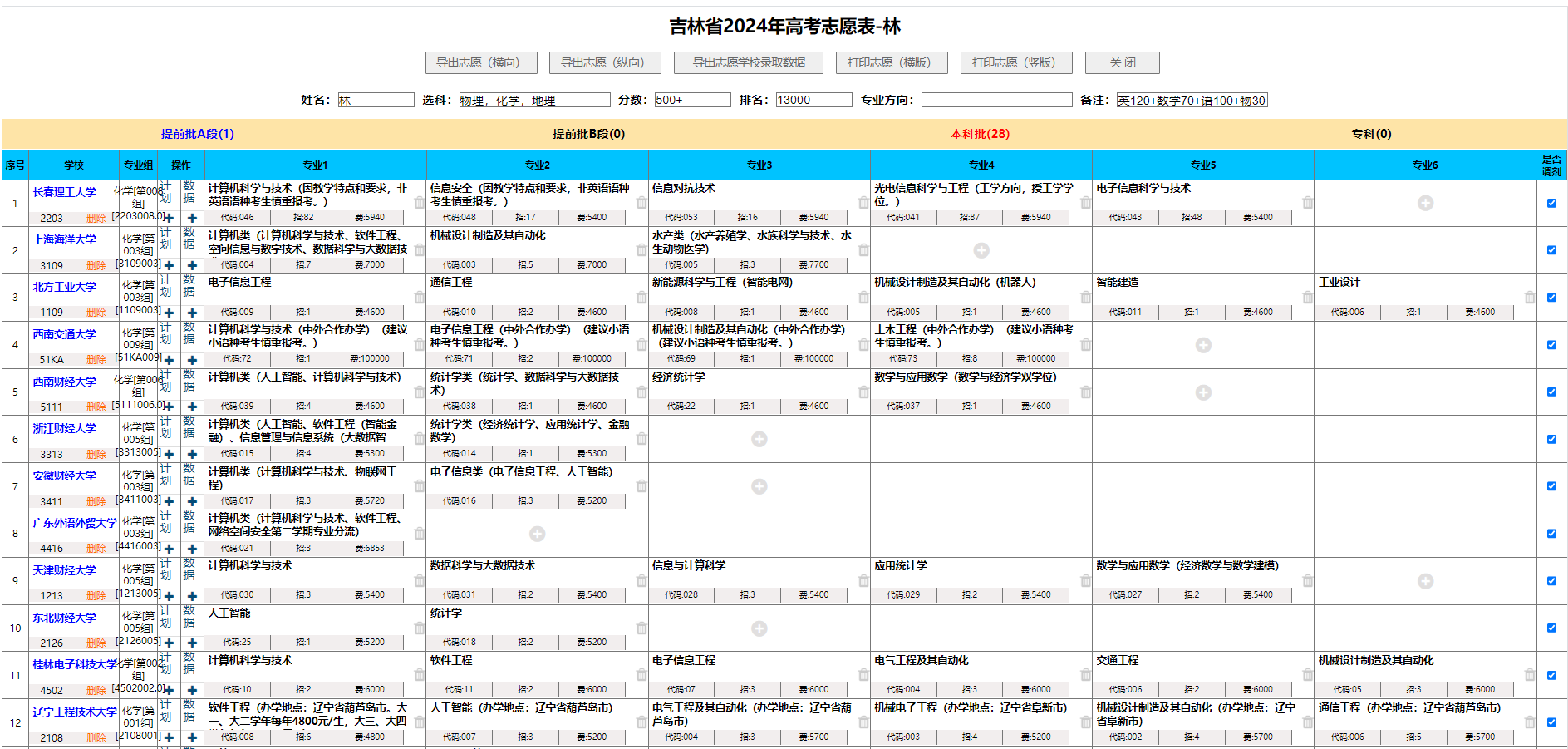This screenshot has height=749, width=1568.
Task: Focus the 专业方向 input field
Action: click(x=996, y=100)
